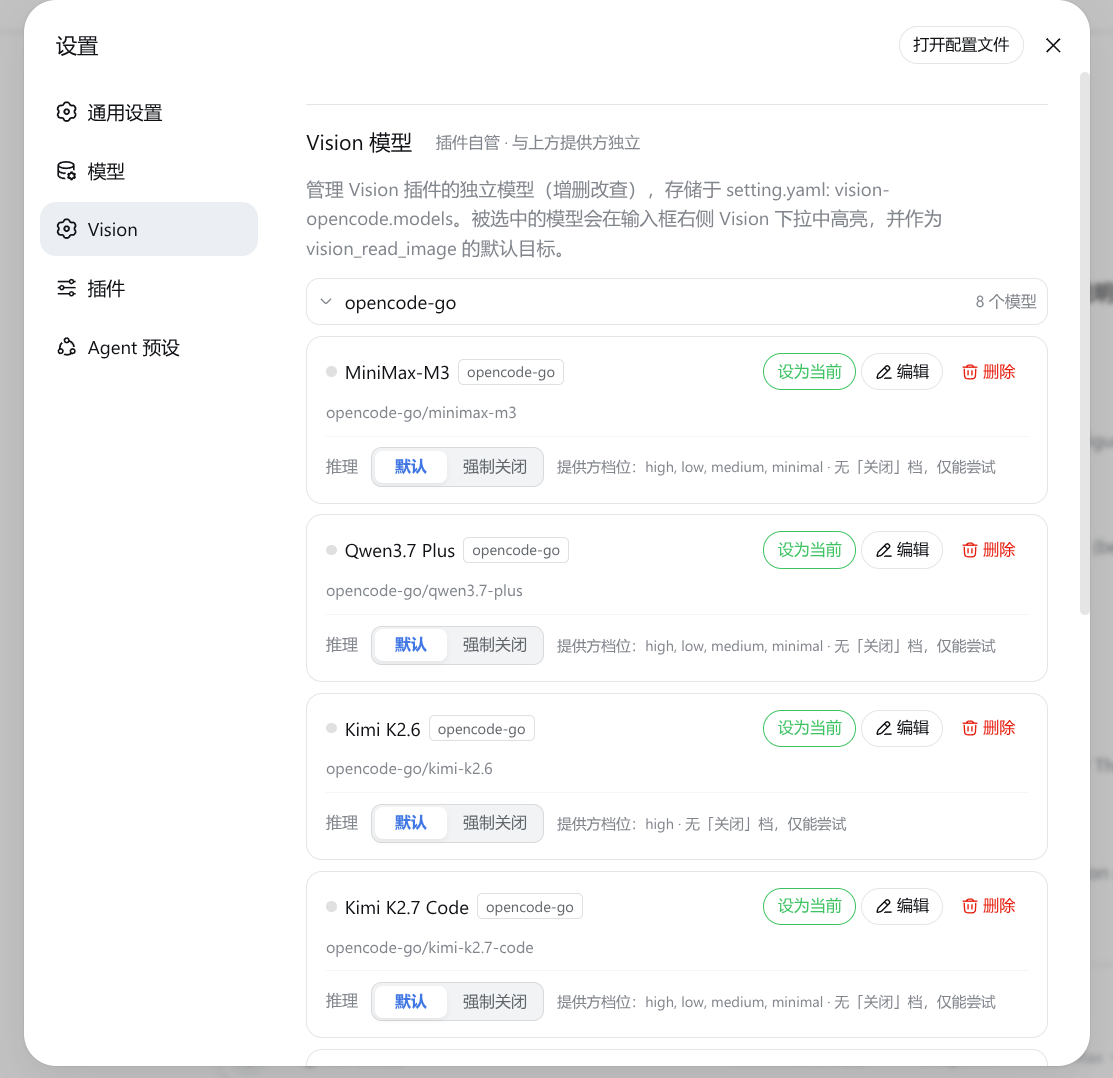
Task: Open the 通用设置 section
Action: click(149, 112)
